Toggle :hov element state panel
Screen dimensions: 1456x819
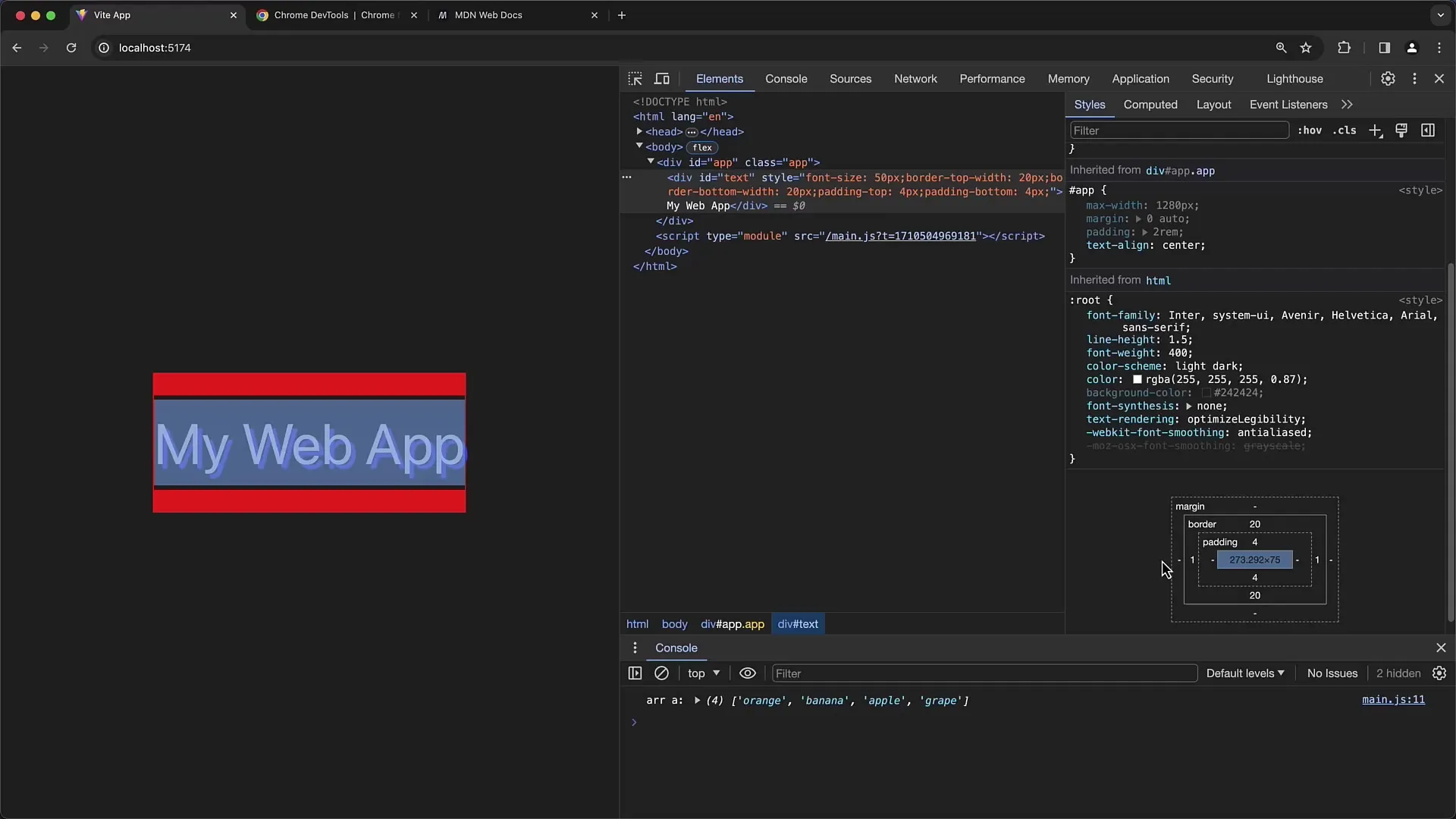pos(1310,130)
